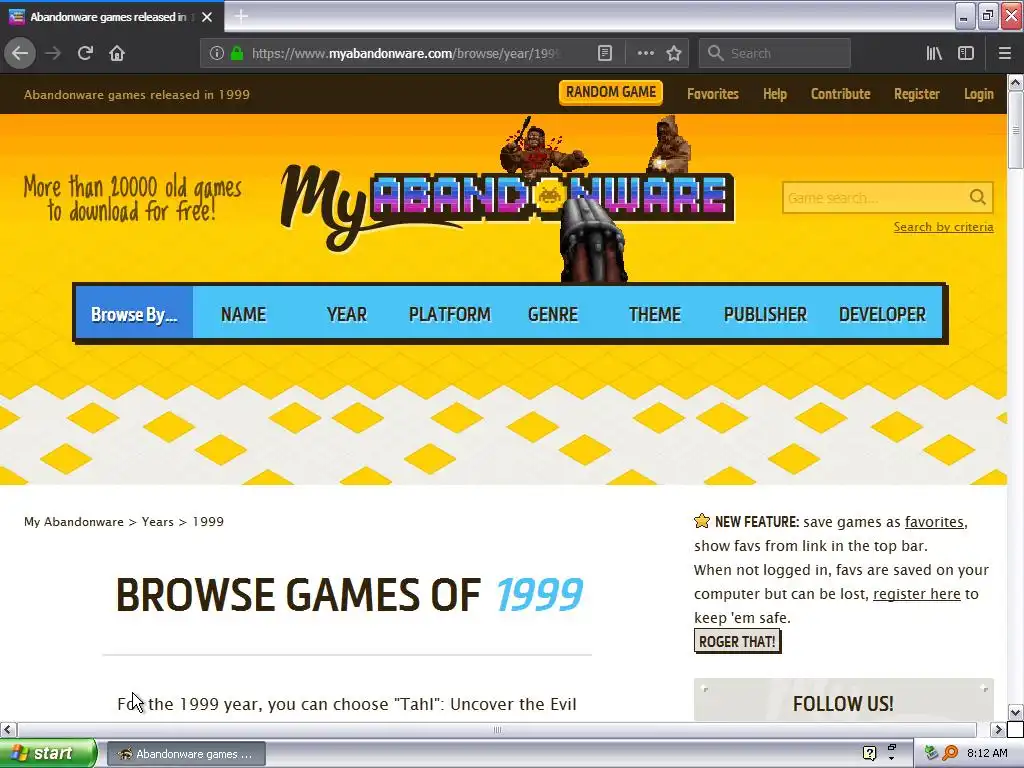Go back with the browser back arrow
1024x768 pixels.
(20, 53)
